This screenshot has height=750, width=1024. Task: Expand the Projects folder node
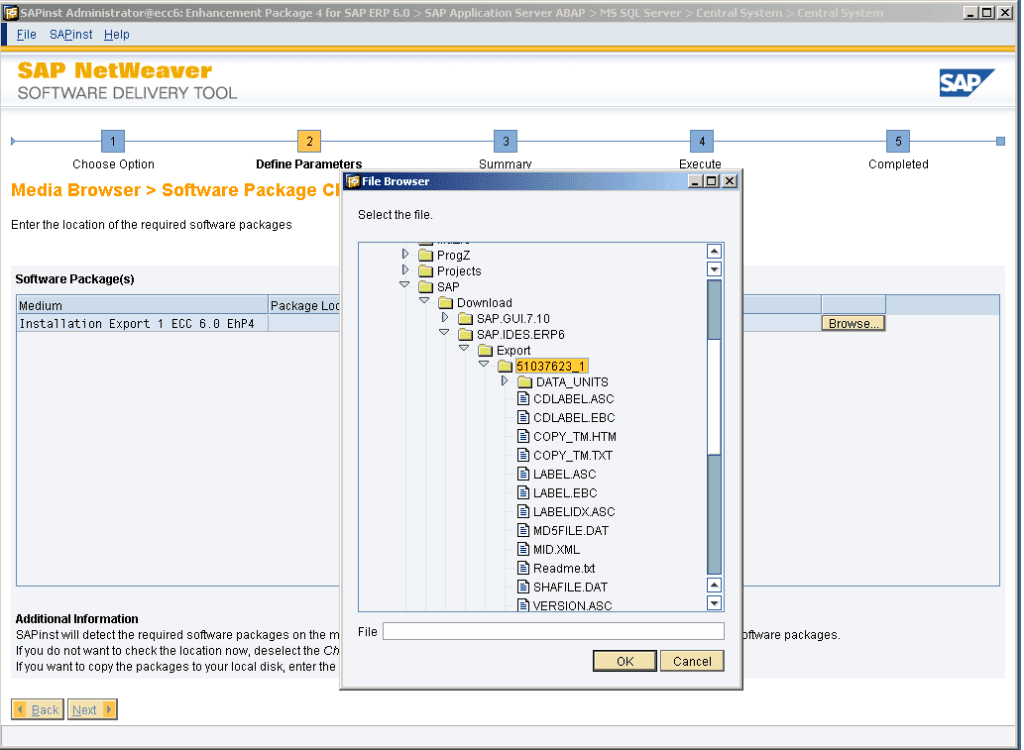(x=406, y=270)
